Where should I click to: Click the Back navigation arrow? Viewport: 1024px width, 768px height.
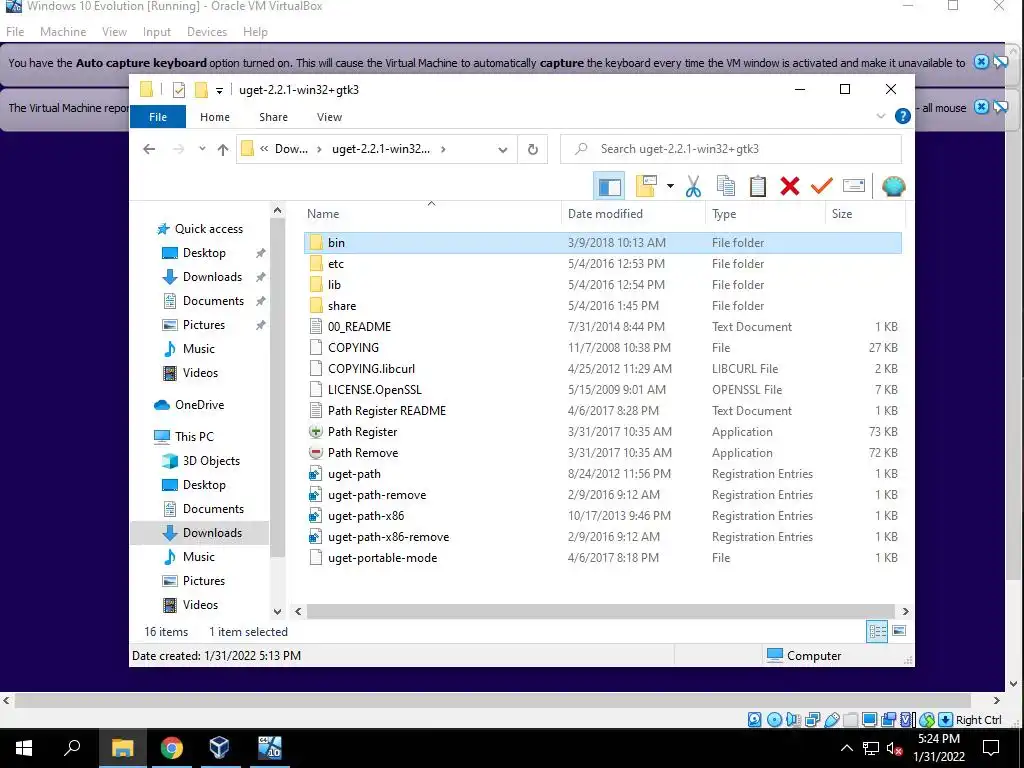point(149,150)
